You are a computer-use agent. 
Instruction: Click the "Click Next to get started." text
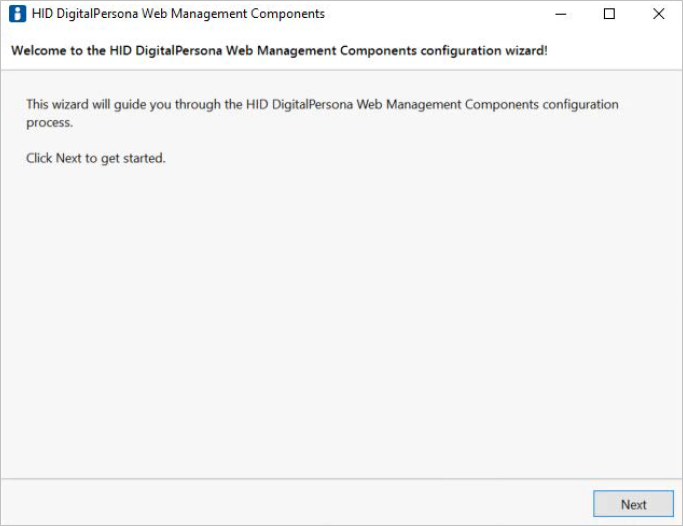pyautogui.click(x=96, y=158)
